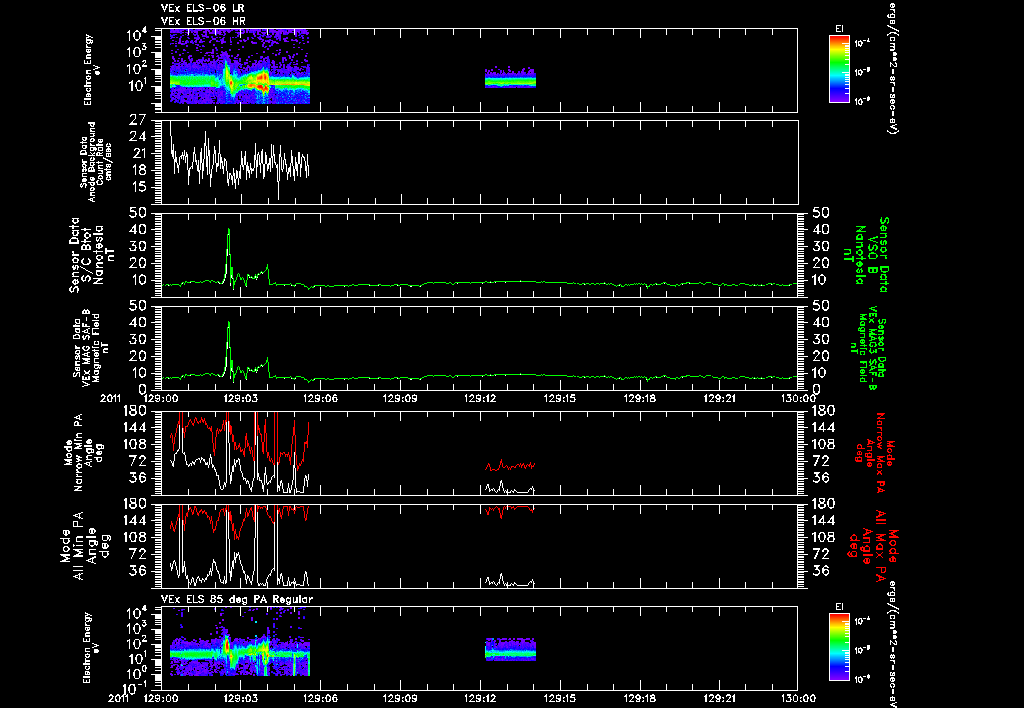Select the top spectrogram rainbow color bar
Viewport: 1024px width, 708px height.
839,69
